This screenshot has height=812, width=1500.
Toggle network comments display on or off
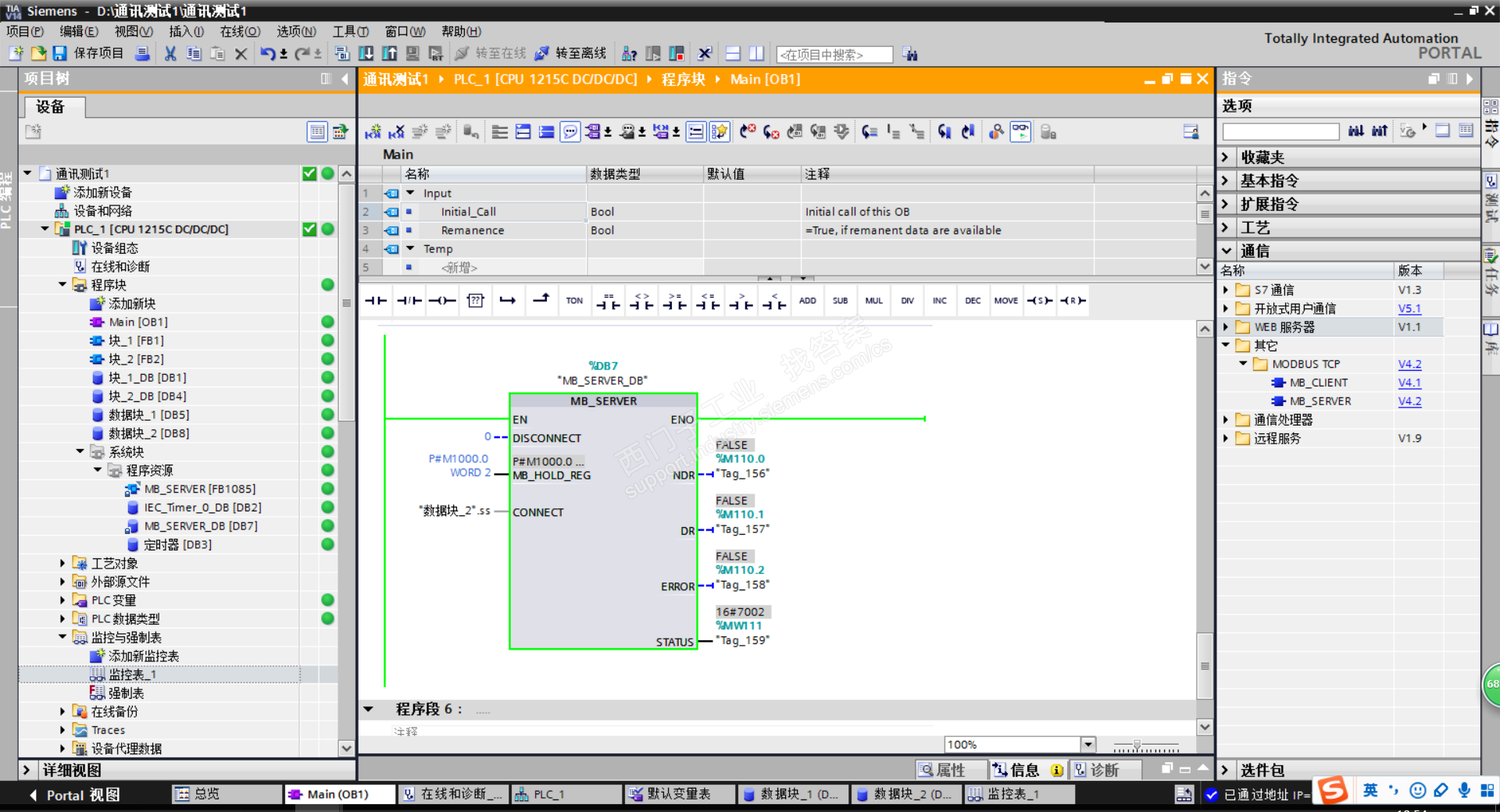[570, 132]
